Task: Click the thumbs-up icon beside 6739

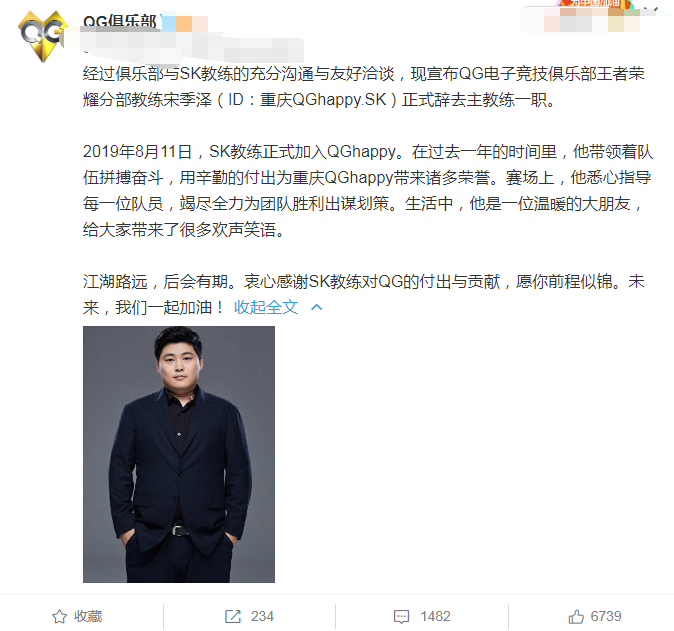Action: 576,616
